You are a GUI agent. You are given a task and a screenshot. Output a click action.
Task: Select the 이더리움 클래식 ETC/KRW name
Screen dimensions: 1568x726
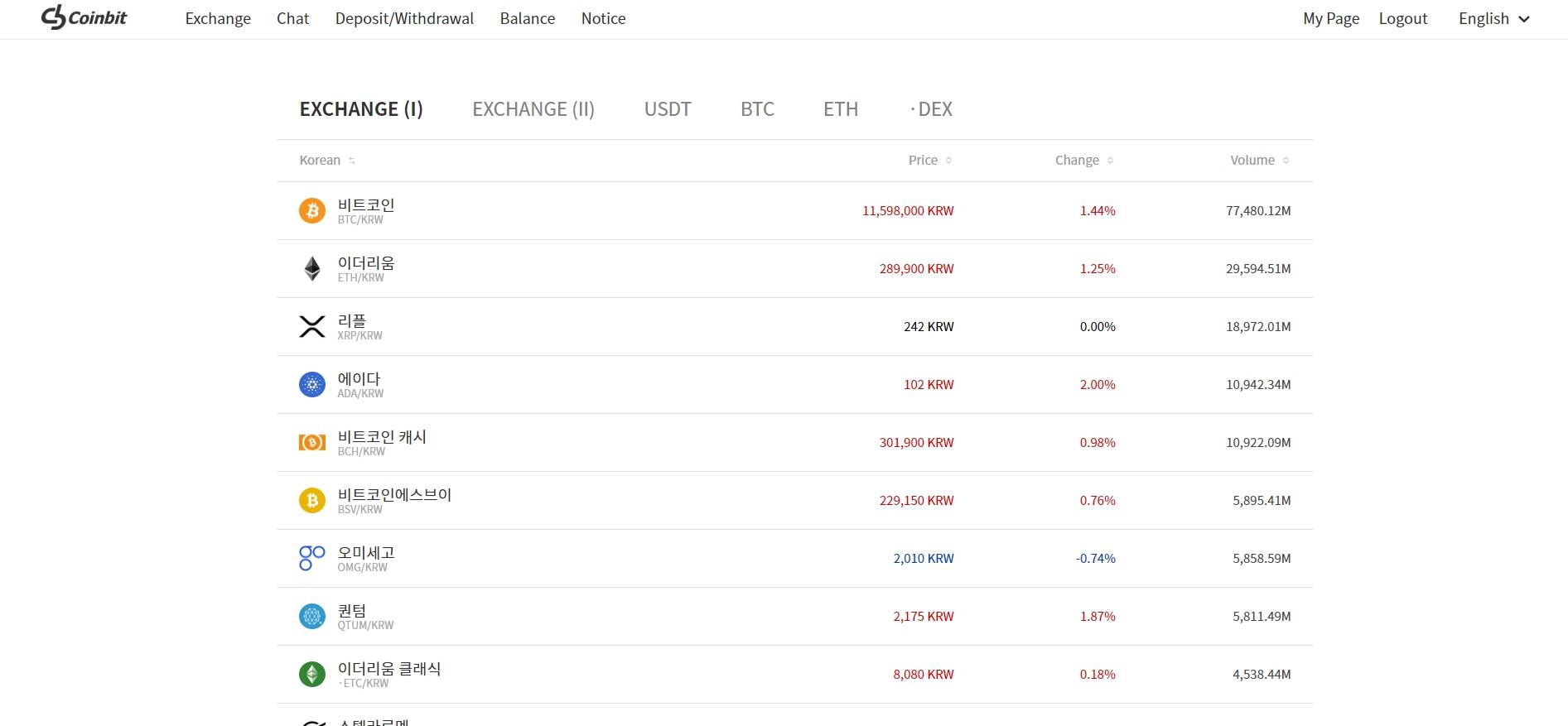(389, 674)
